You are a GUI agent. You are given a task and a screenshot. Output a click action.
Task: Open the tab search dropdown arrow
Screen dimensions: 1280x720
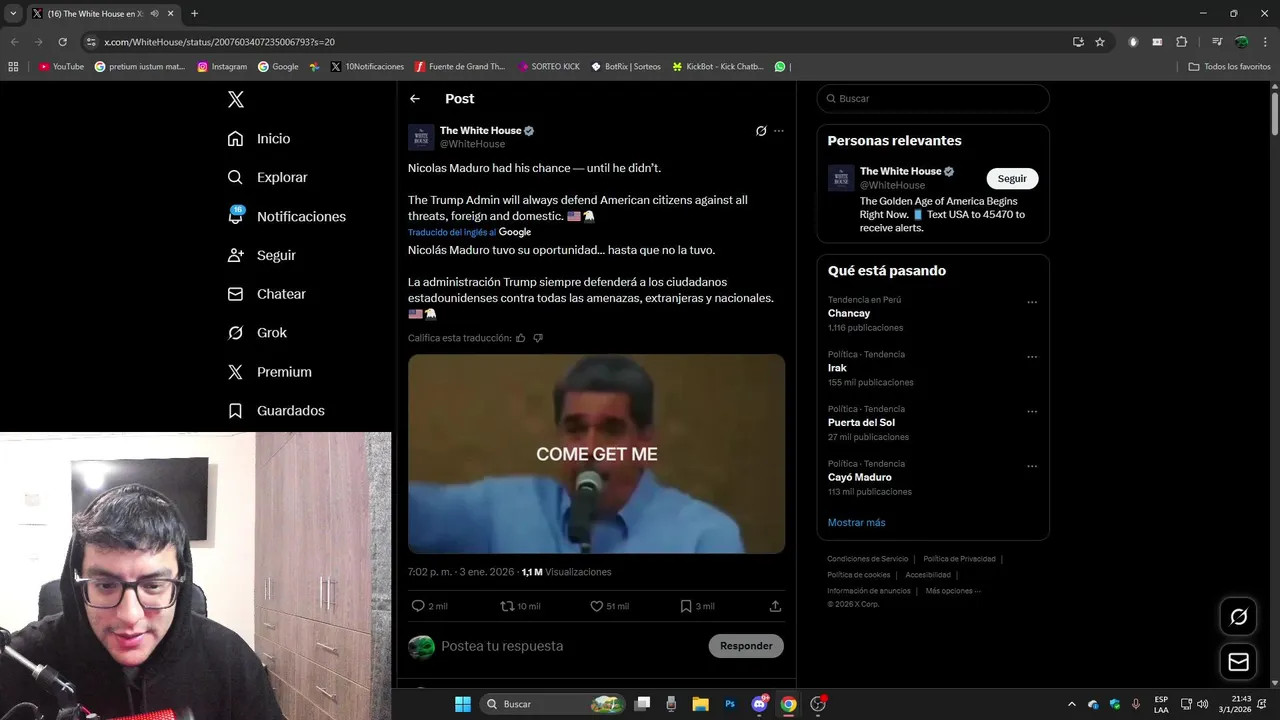pos(13,13)
